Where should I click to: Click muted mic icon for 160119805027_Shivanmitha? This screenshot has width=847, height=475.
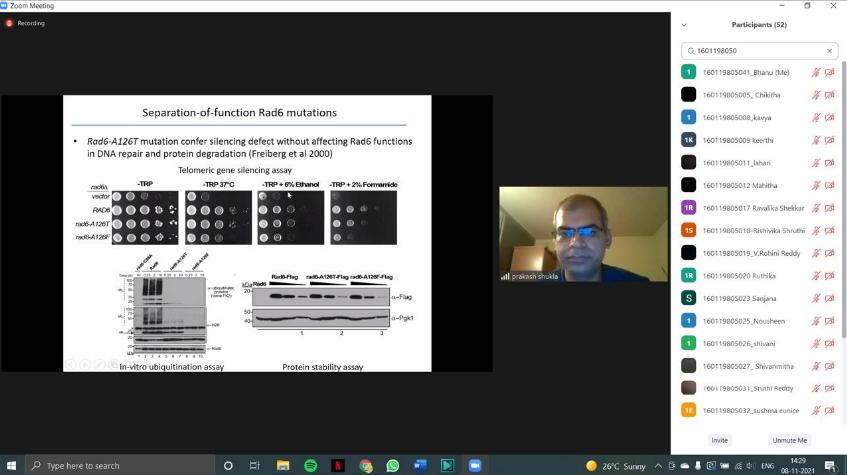[x=816, y=366]
